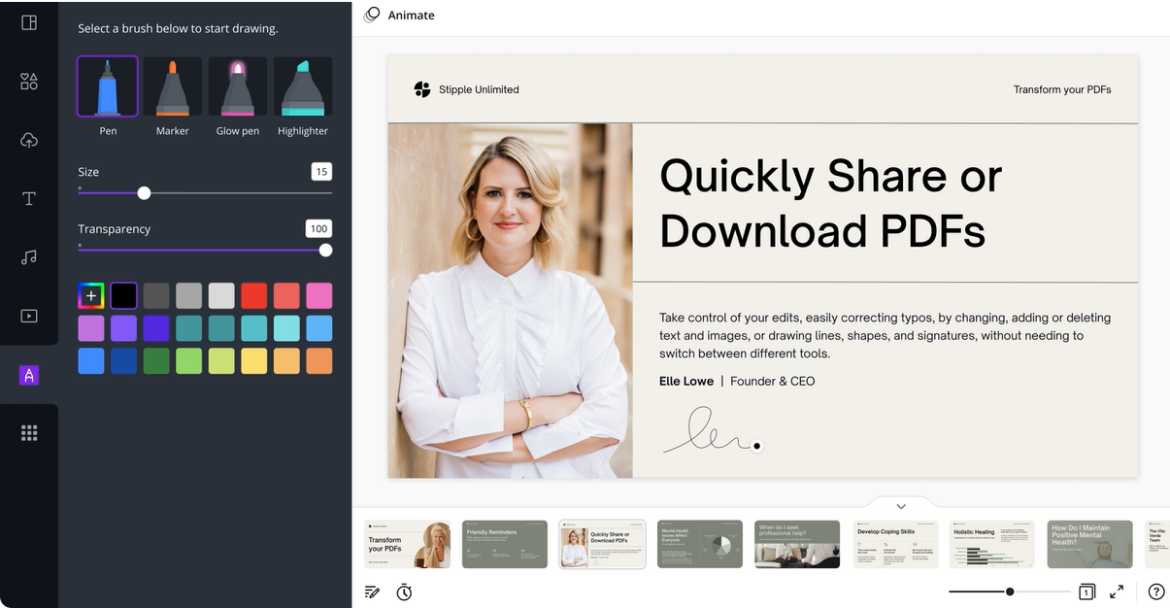1170x608 pixels.
Task: Select the Transform your PDFs page thumbnail
Action: 406,543
